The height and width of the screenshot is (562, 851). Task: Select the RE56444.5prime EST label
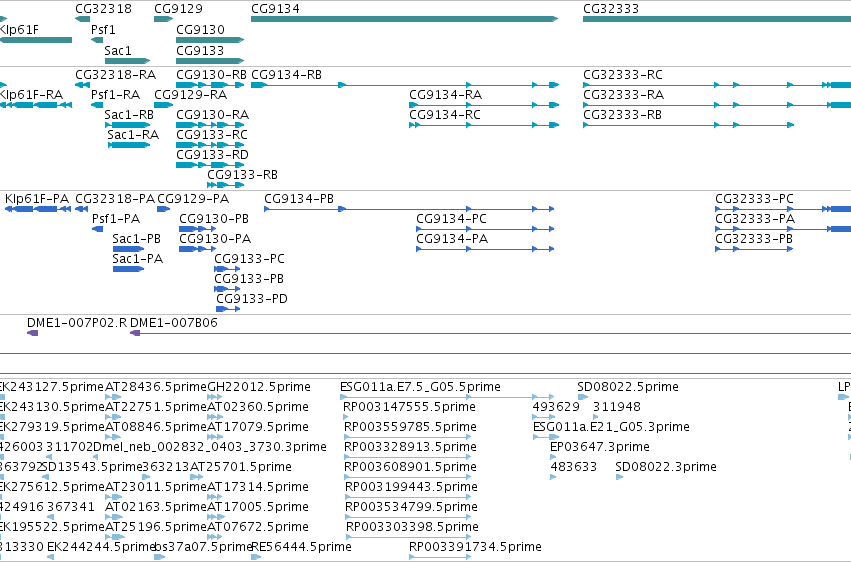coord(301,547)
